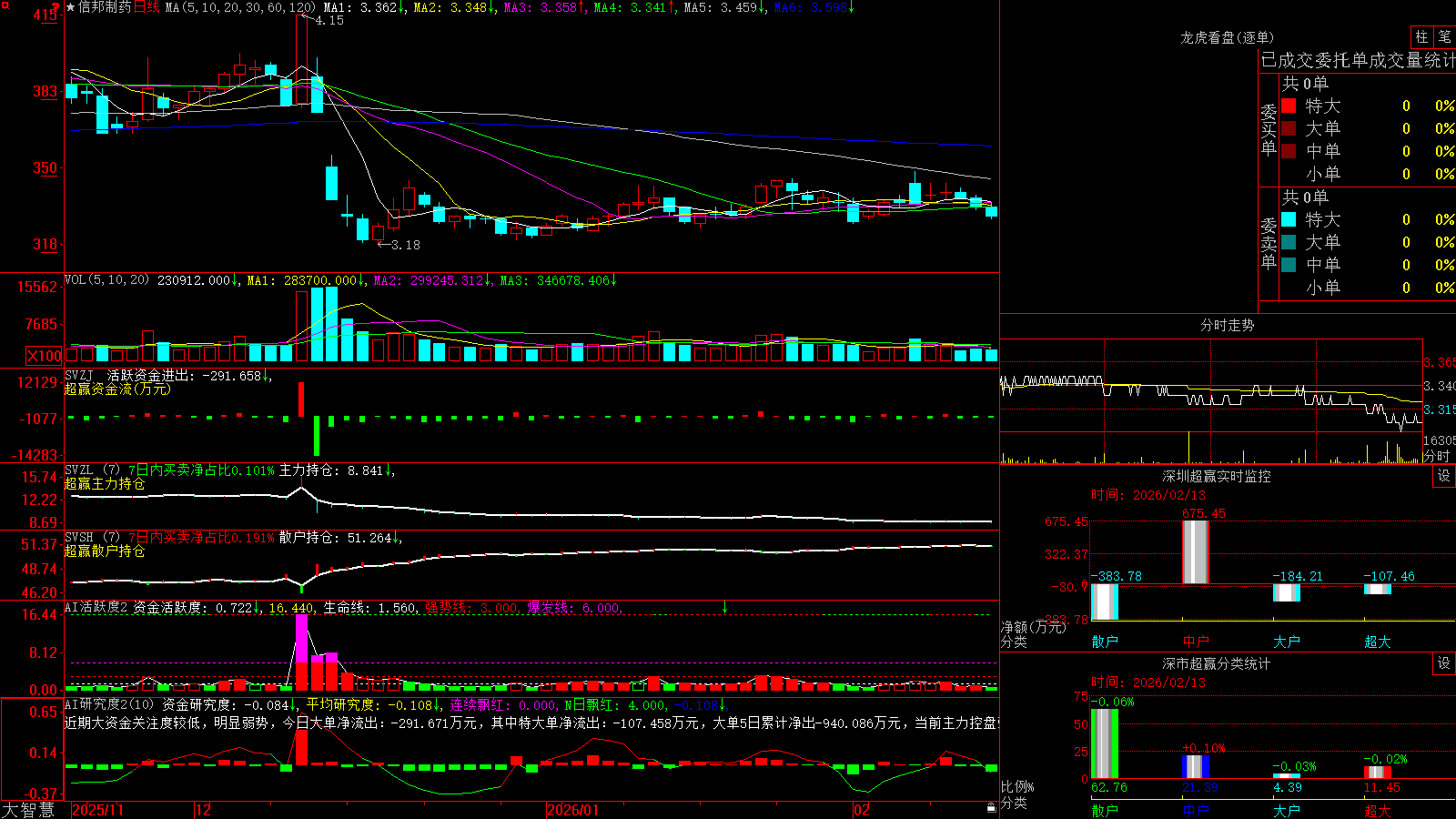Click the cyan 特大 sell order swatch
The image size is (1456, 819).
pyautogui.click(x=1289, y=219)
